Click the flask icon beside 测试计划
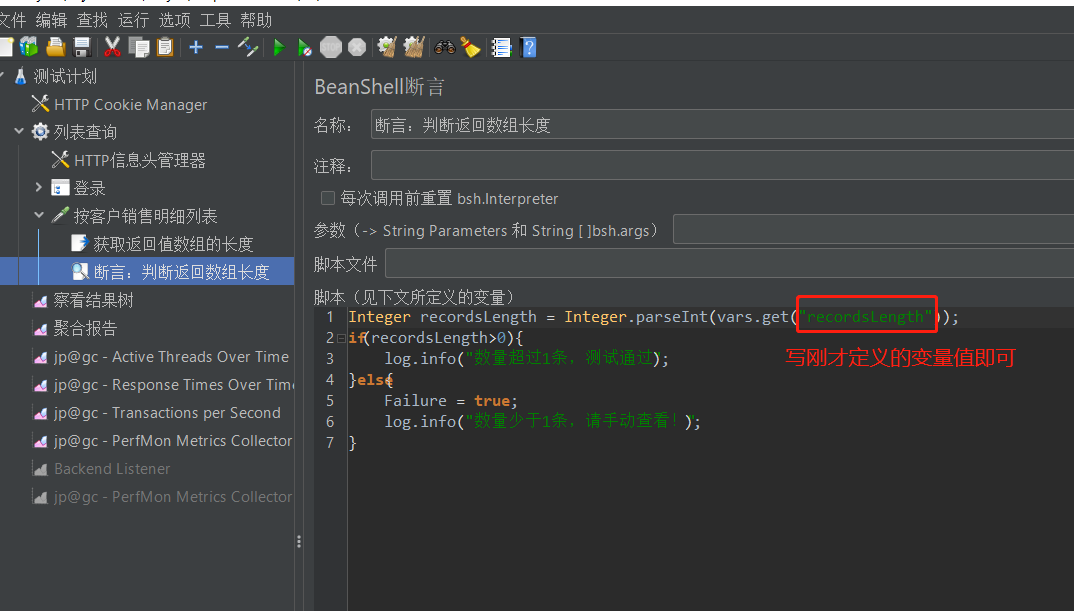 tap(21, 76)
